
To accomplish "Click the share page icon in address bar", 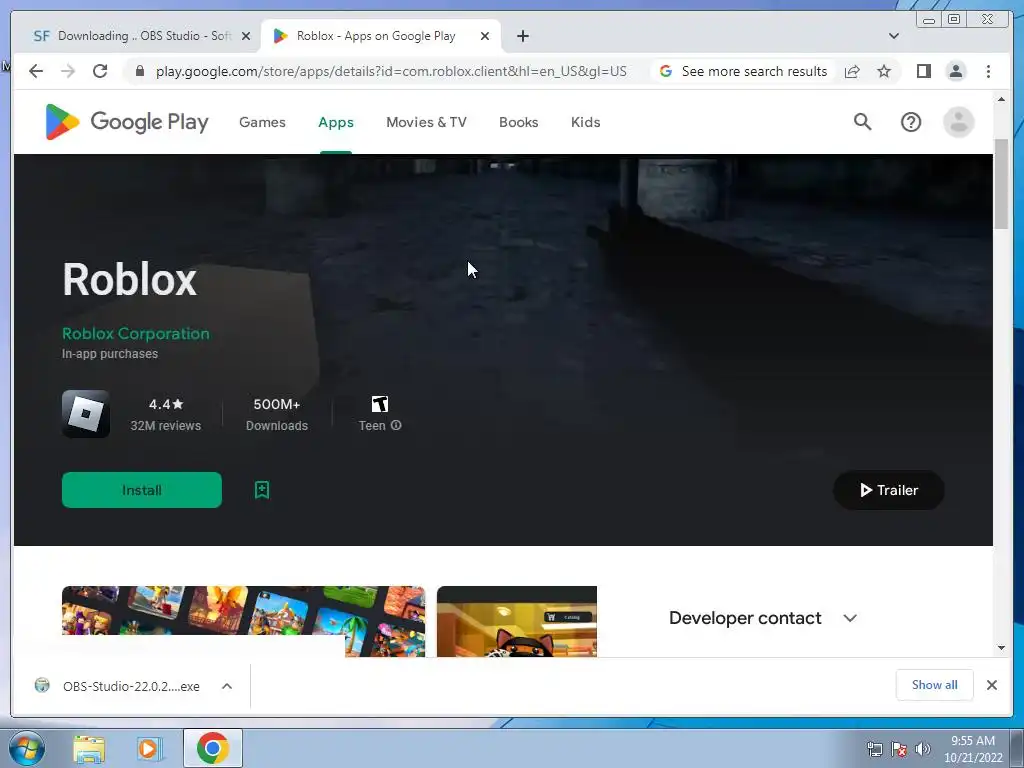I will pyautogui.click(x=852, y=71).
